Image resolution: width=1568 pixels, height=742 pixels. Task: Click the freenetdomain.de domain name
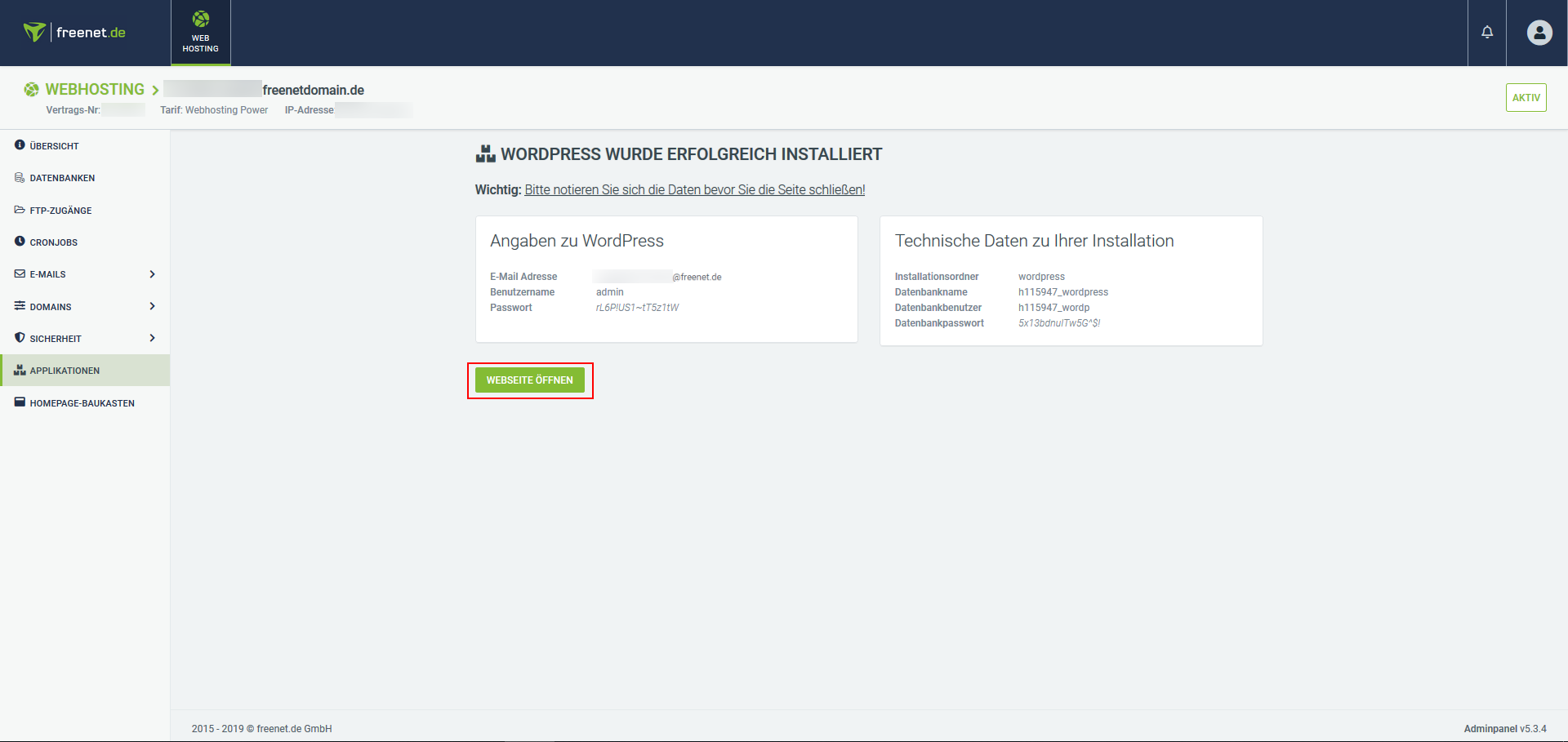[x=314, y=90]
